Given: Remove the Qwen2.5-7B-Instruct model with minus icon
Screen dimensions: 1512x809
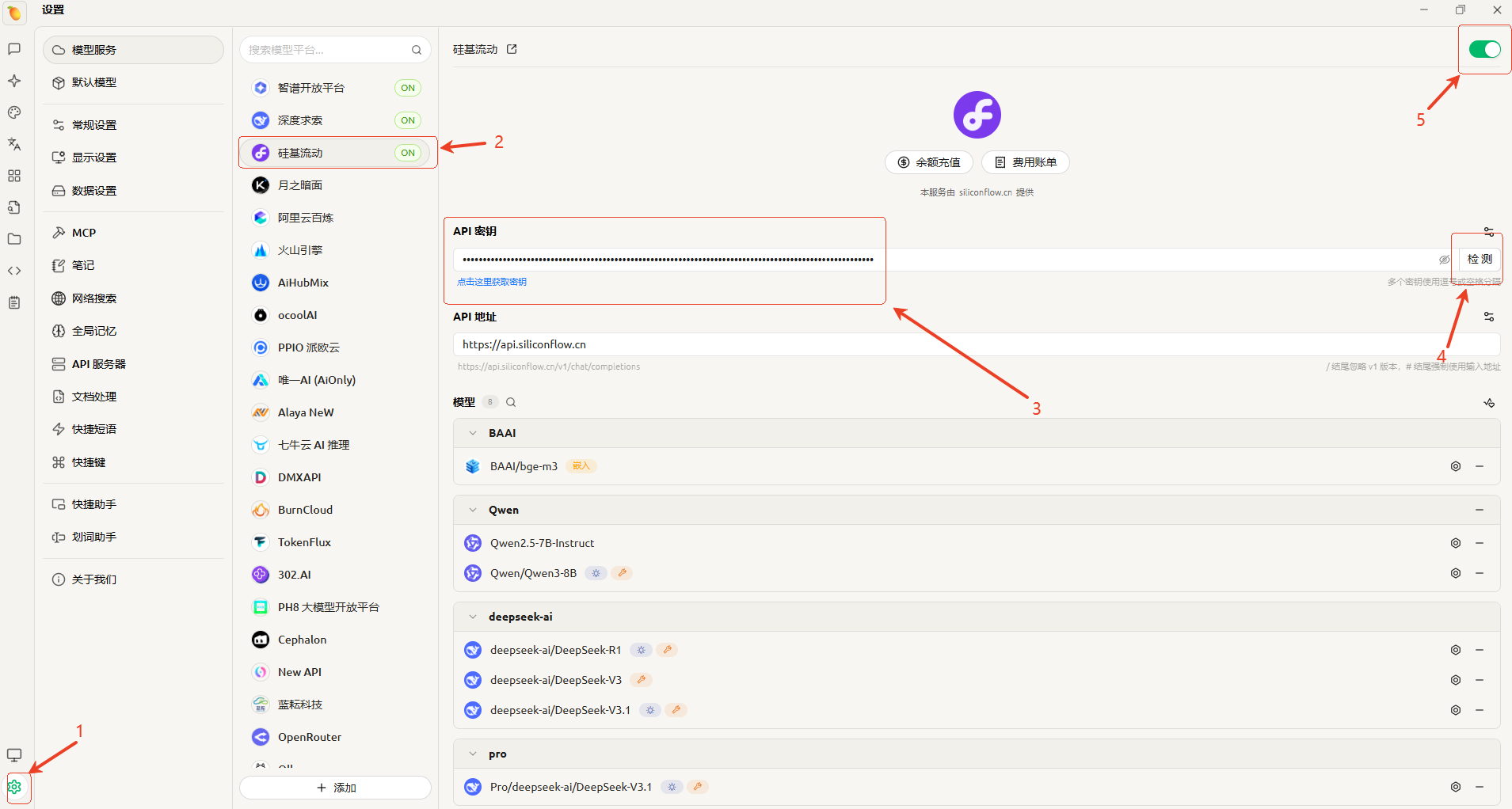Looking at the screenshot, I should tap(1479, 543).
